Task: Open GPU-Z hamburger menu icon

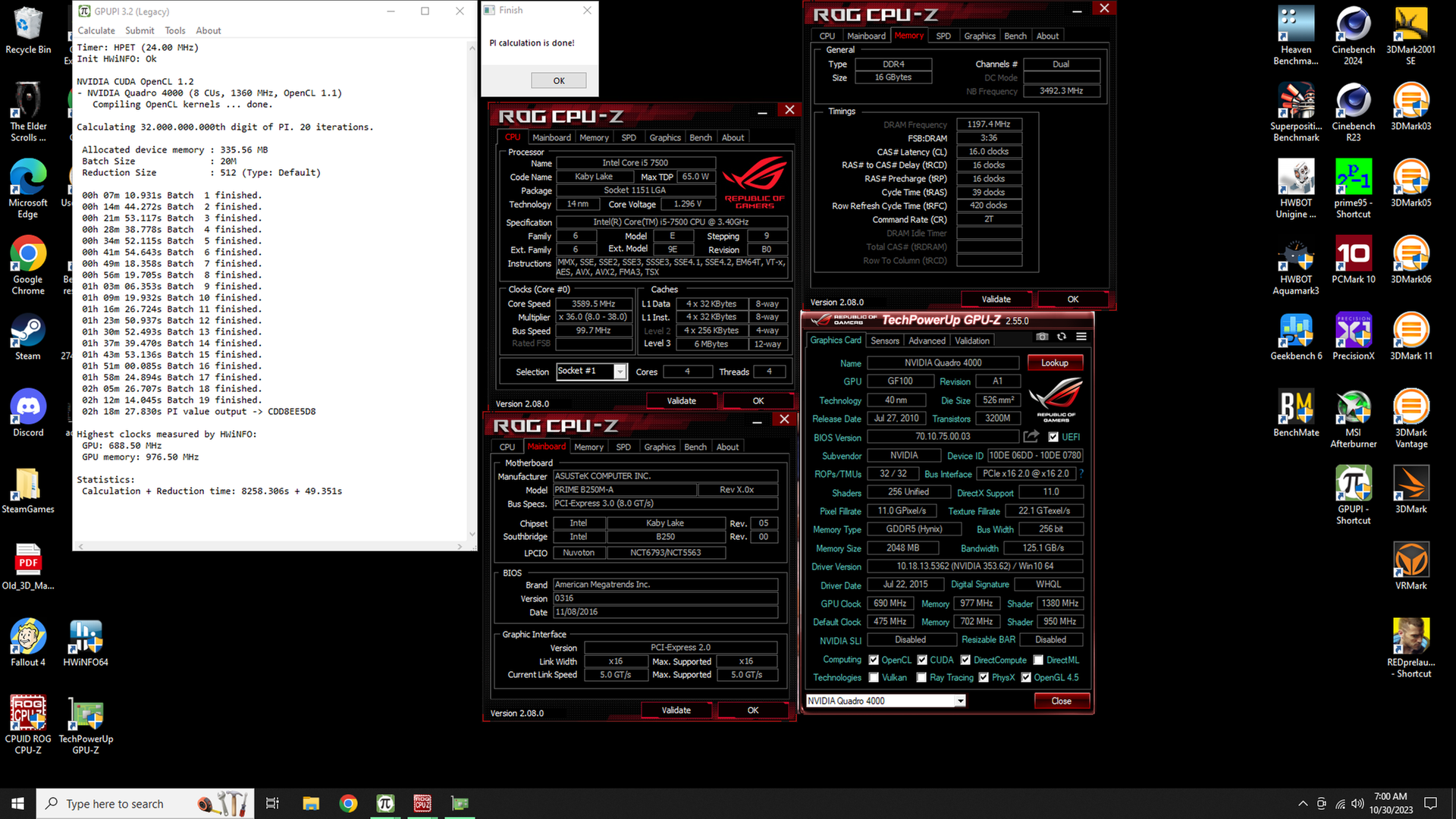Action: click(x=1081, y=337)
